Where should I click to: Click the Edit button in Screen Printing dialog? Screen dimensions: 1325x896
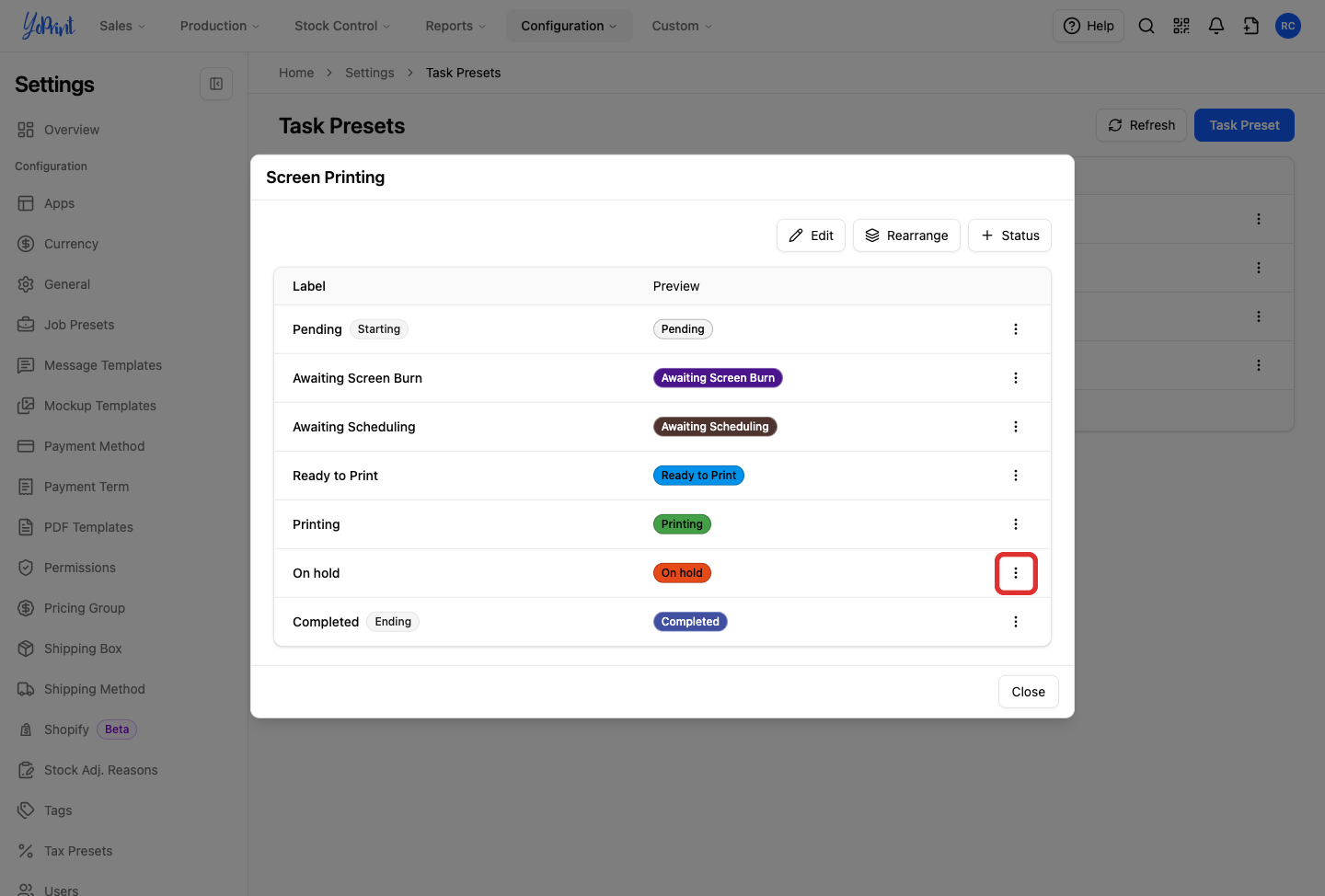[x=811, y=235]
